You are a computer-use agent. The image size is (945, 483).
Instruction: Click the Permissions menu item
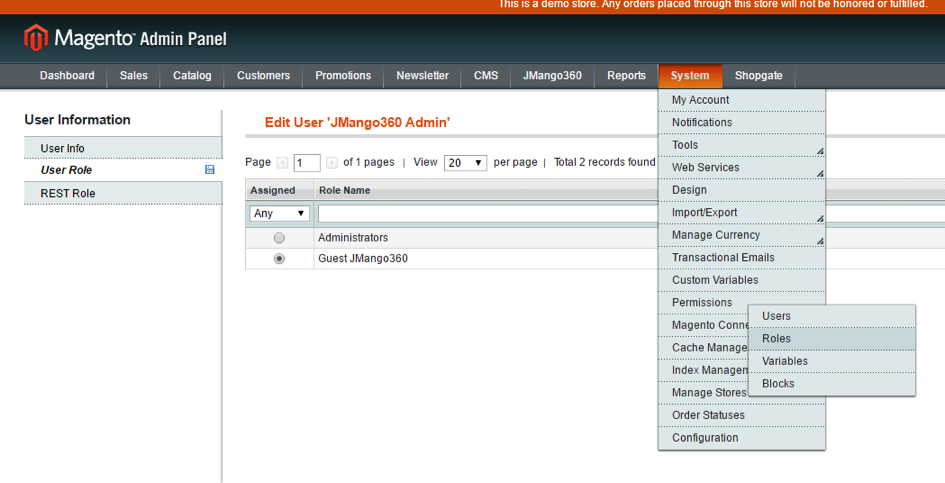point(703,302)
